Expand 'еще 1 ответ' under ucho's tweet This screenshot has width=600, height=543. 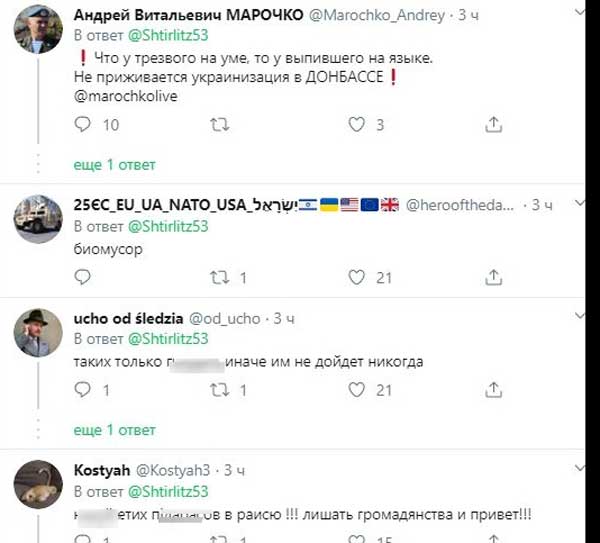click(x=115, y=430)
